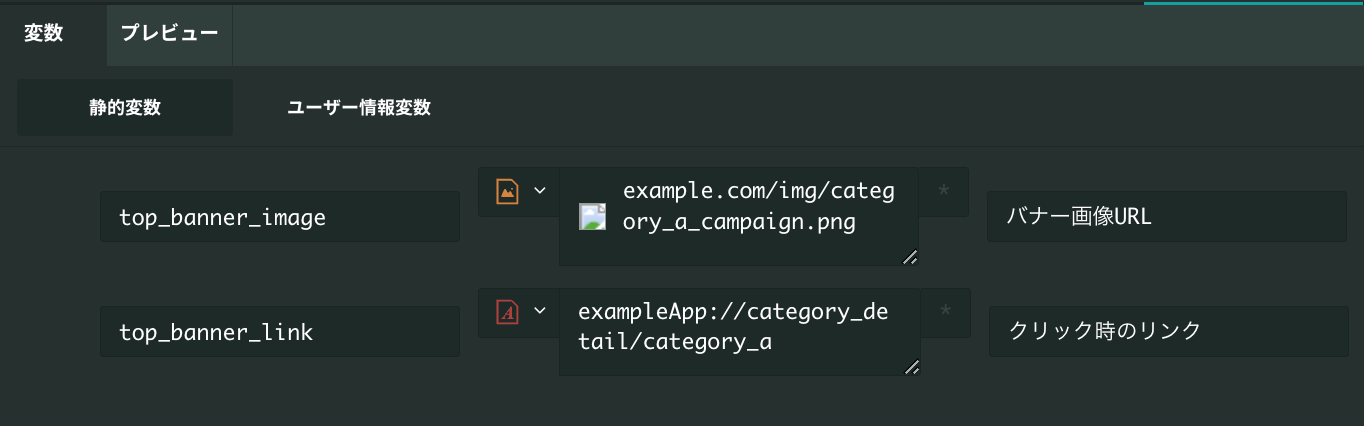The height and width of the screenshot is (426, 1364).
Task: Click the バナー画像URL description field
Action: (x=1167, y=217)
